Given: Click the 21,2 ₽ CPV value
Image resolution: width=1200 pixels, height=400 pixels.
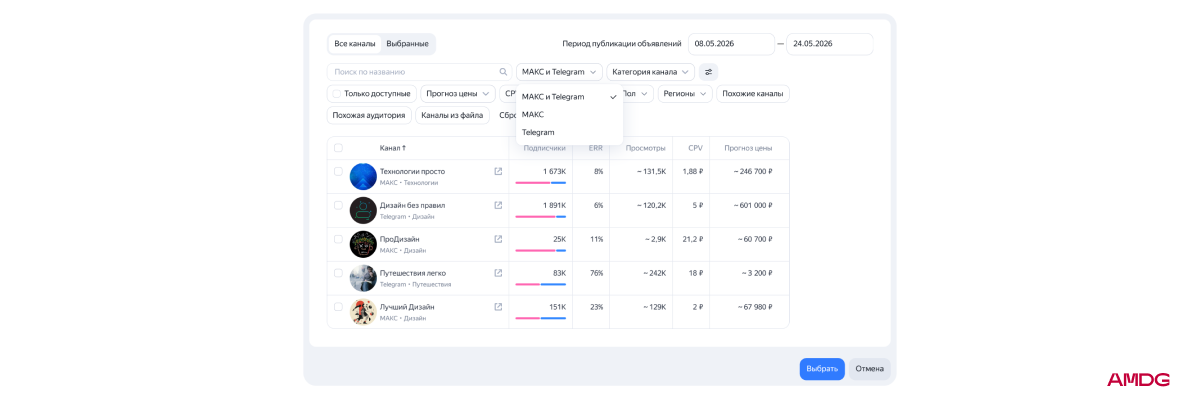Looking at the screenshot, I should pos(693,239).
